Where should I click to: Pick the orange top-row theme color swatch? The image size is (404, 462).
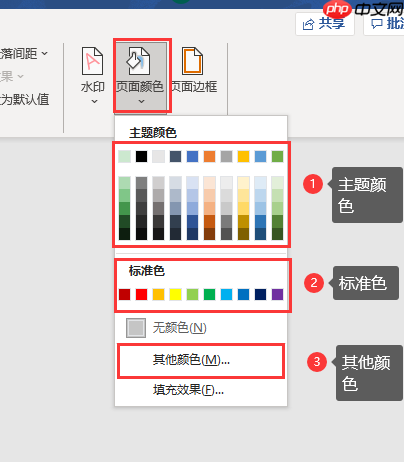[209, 156]
